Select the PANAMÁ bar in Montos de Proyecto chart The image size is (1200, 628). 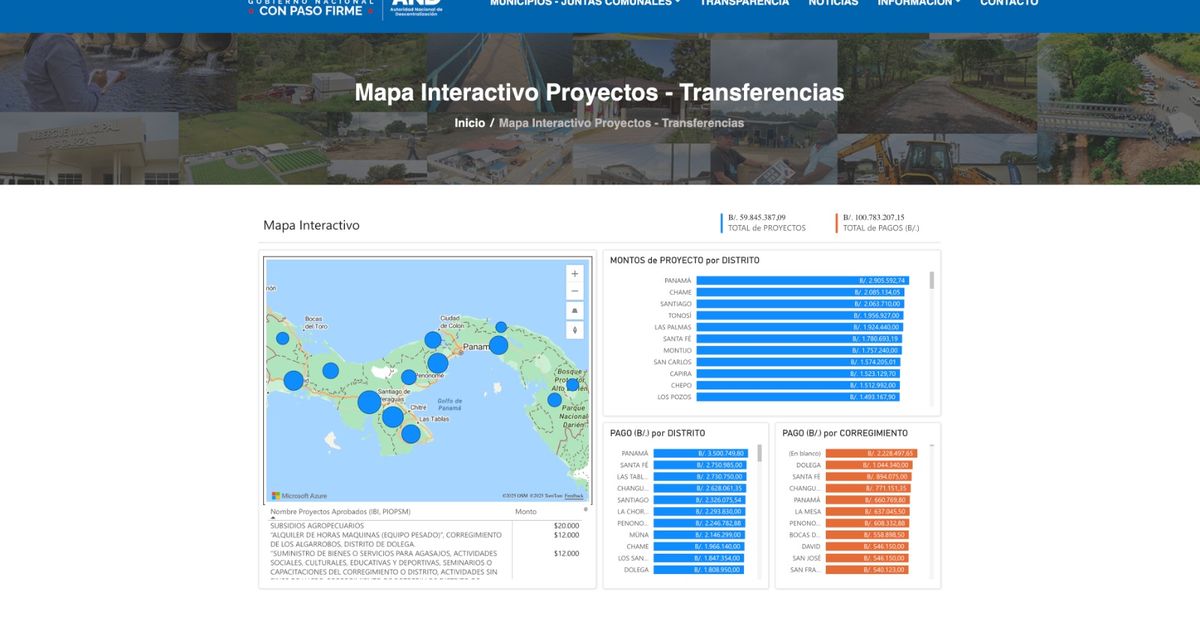(802, 281)
